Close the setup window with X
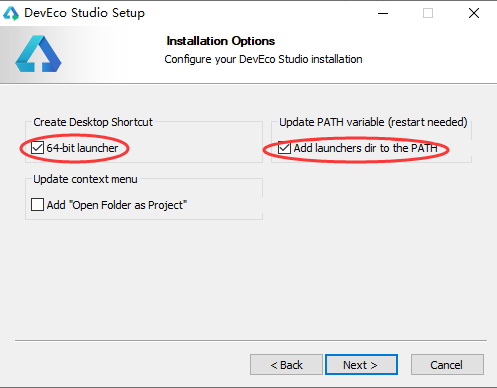The height and width of the screenshot is (388, 497). point(474,13)
